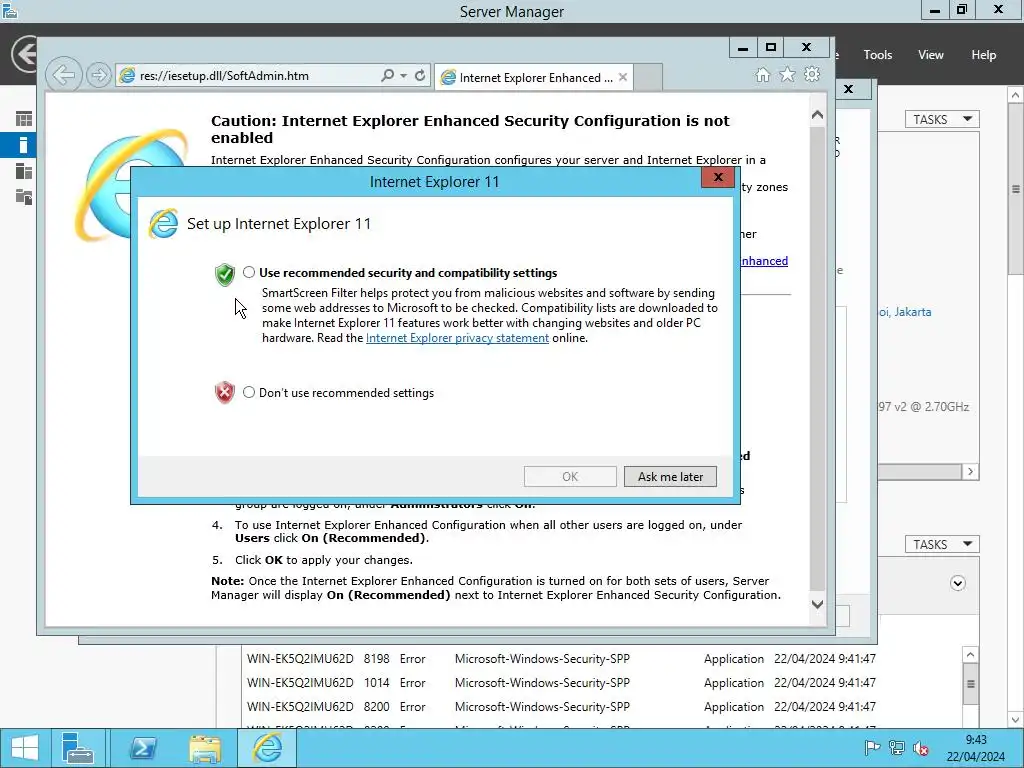Open upper TASKS dropdown in Server Manager
1024x768 pixels.
(942, 120)
